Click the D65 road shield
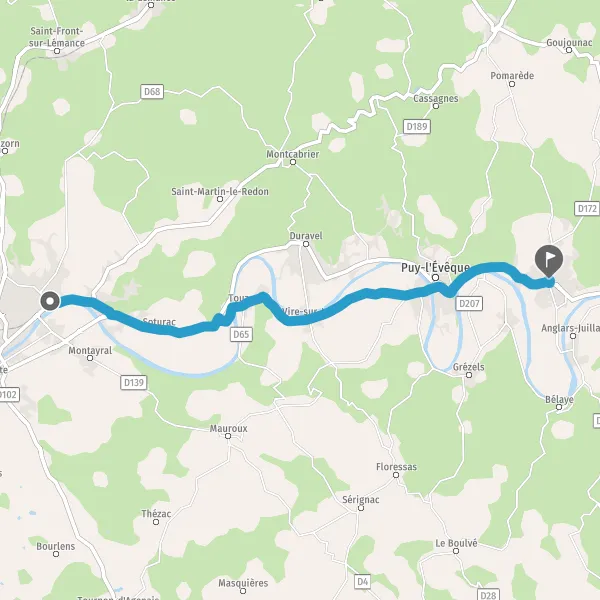 tap(241, 334)
